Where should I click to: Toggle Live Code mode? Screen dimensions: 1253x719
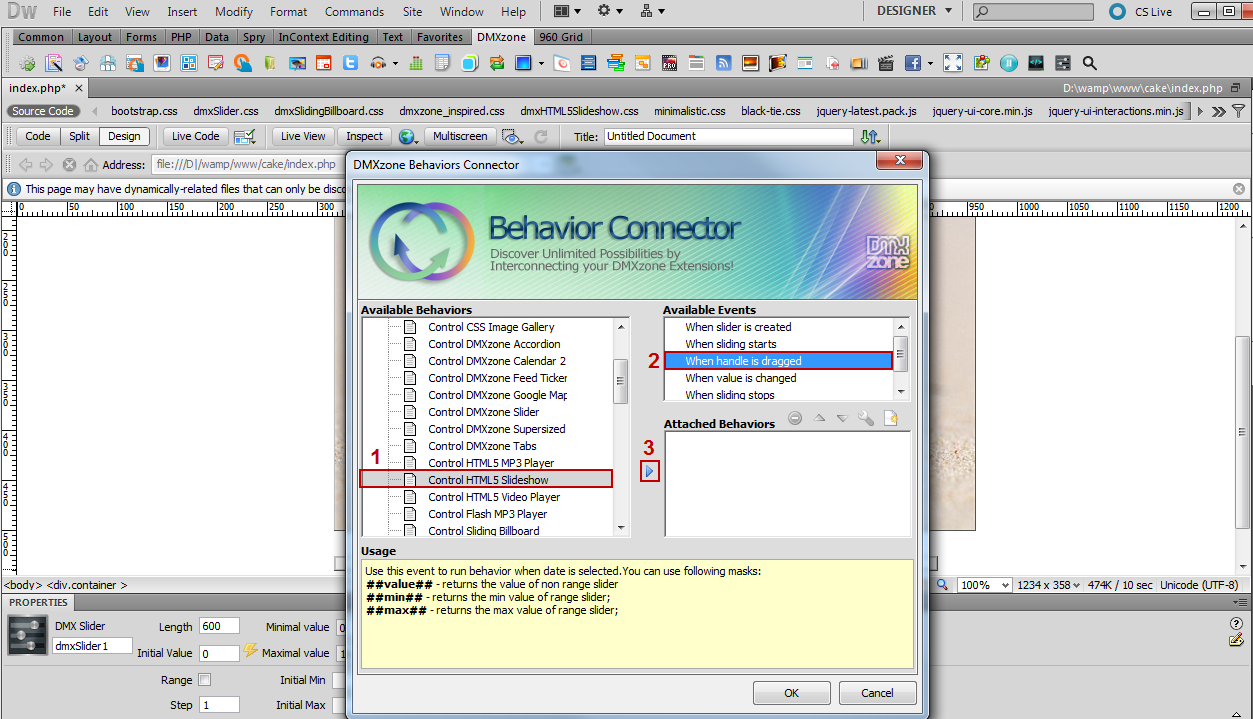click(x=195, y=136)
